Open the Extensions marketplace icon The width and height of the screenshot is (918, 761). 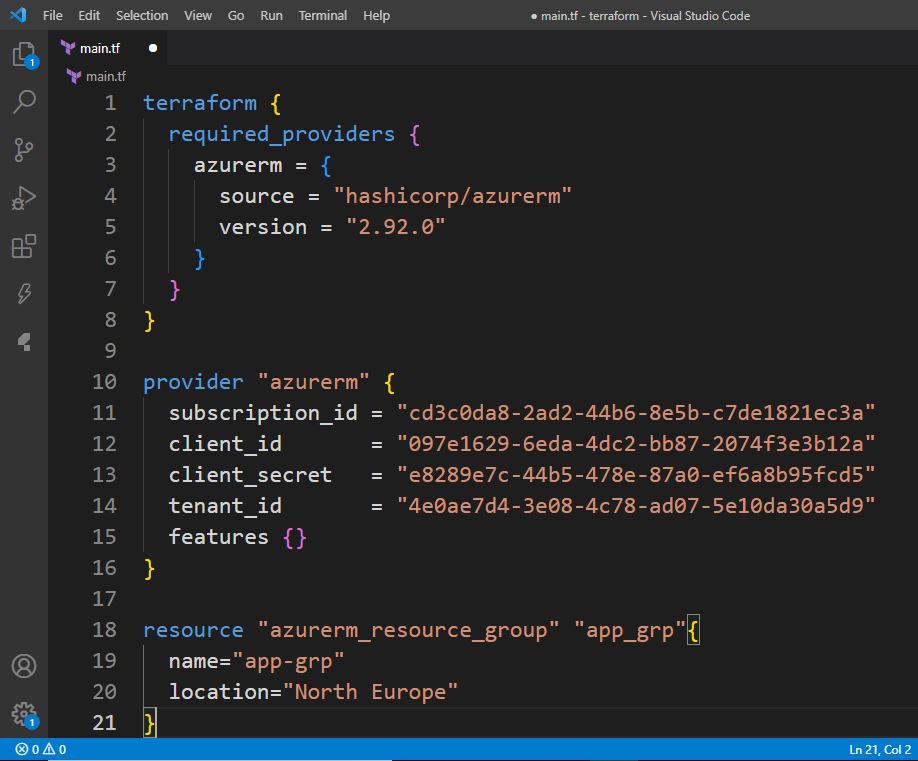23,246
